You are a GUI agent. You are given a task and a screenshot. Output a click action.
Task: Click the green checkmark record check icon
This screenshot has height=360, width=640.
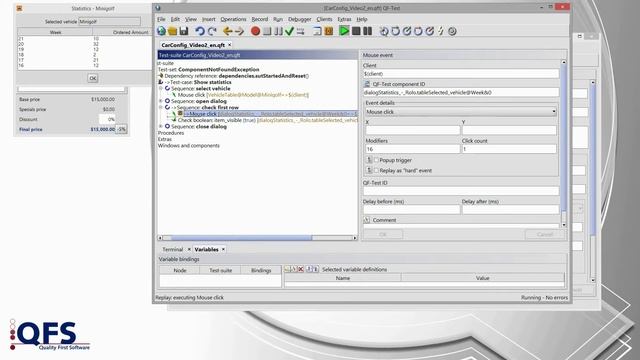click(x=289, y=31)
